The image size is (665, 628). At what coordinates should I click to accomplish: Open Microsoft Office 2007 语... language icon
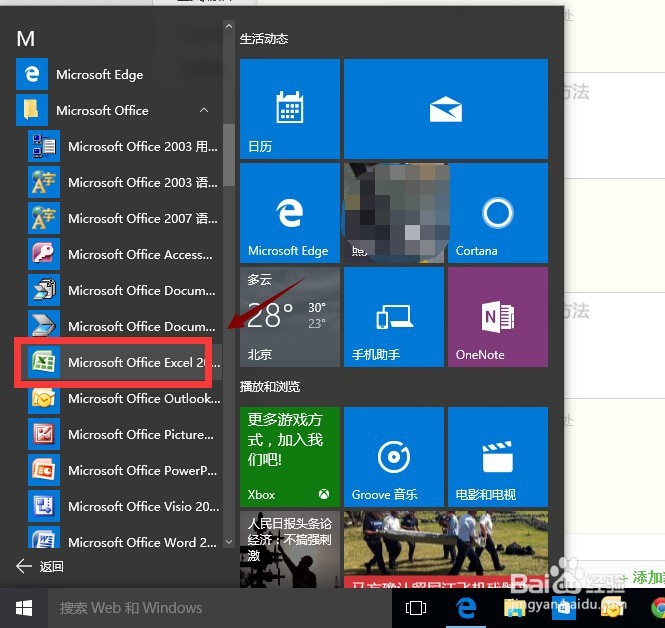coord(44,218)
